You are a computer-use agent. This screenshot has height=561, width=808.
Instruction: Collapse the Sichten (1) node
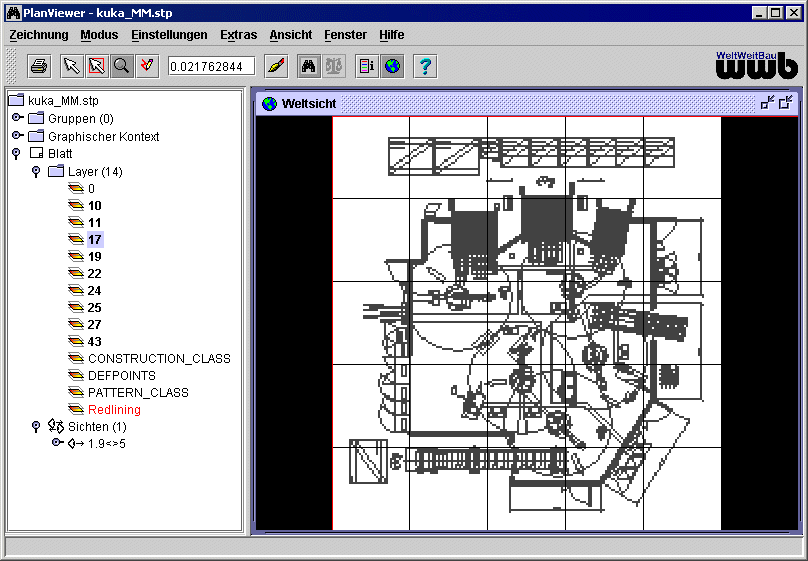[36, 427]
